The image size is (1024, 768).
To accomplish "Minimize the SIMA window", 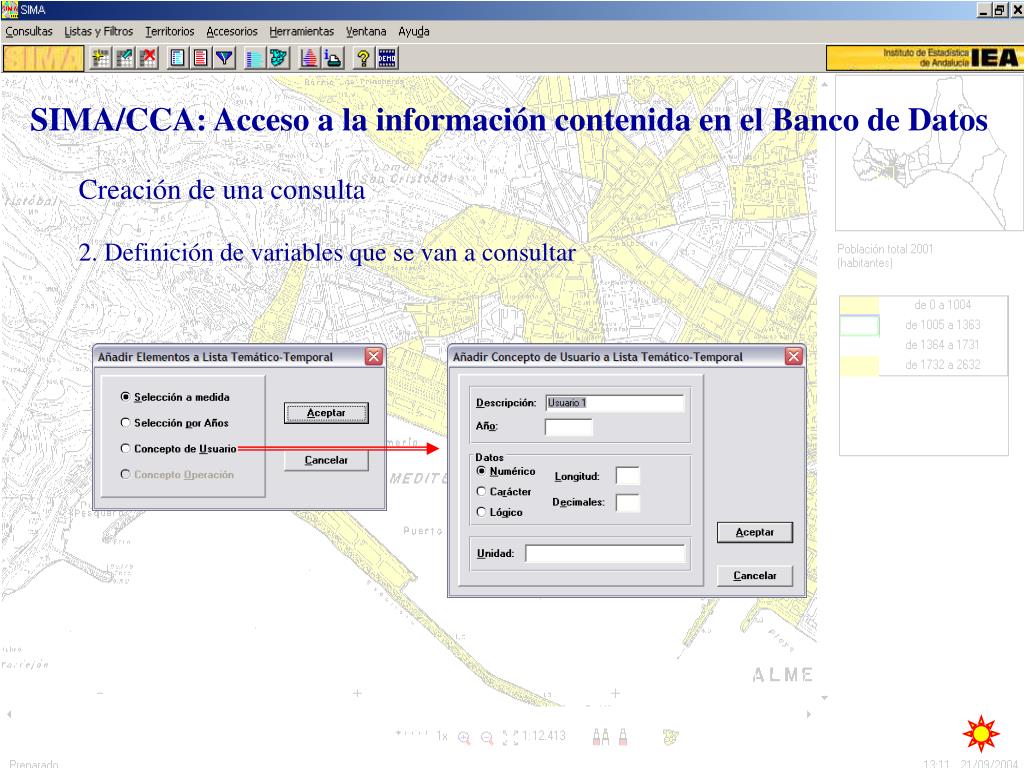I will (x=984, y=10).
